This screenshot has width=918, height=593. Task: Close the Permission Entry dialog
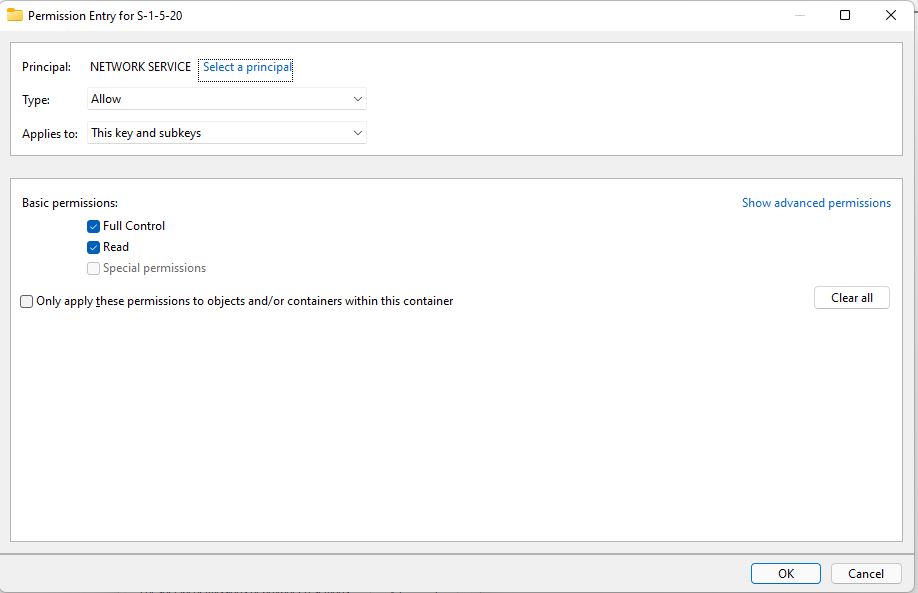(x=891, y=15)
